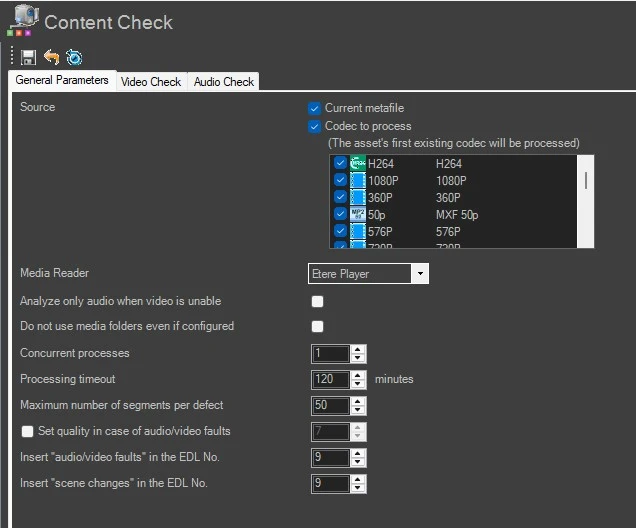Switch to the Video Check tab
The width and height of the screenshot is (636, 528).
pos(151,82)
